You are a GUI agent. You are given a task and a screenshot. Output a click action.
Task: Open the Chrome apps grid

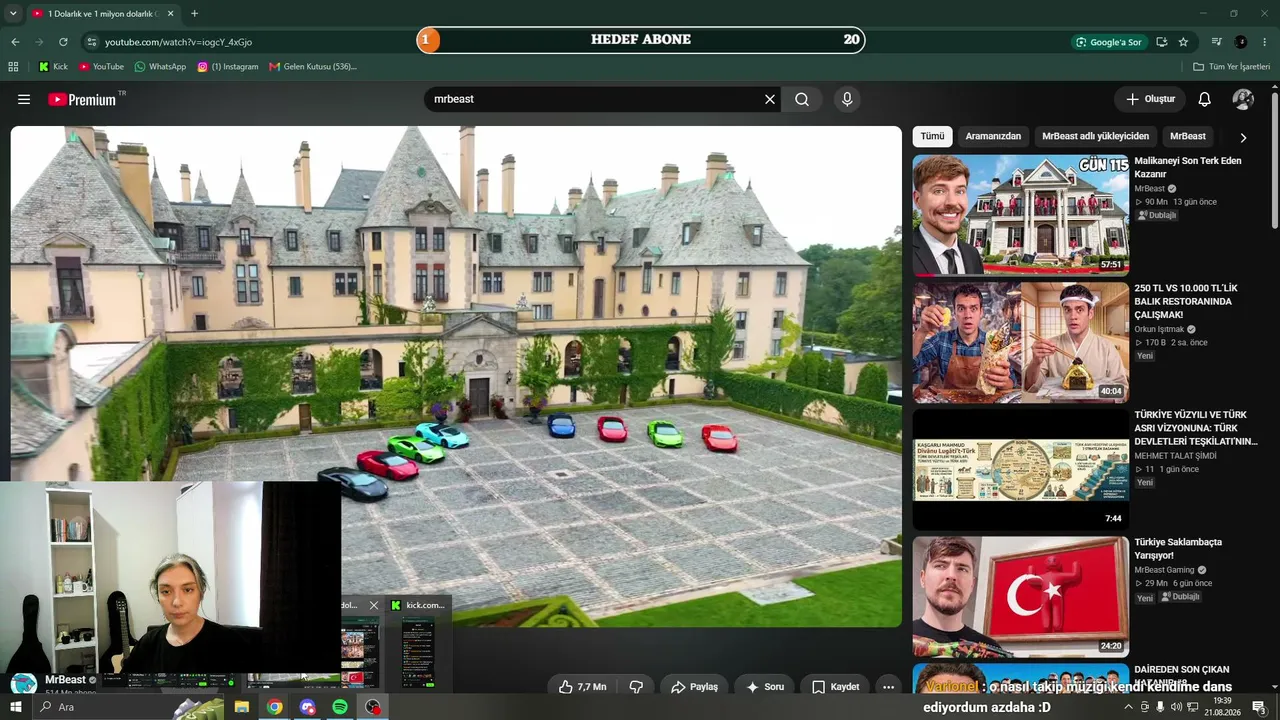(13, 67)
